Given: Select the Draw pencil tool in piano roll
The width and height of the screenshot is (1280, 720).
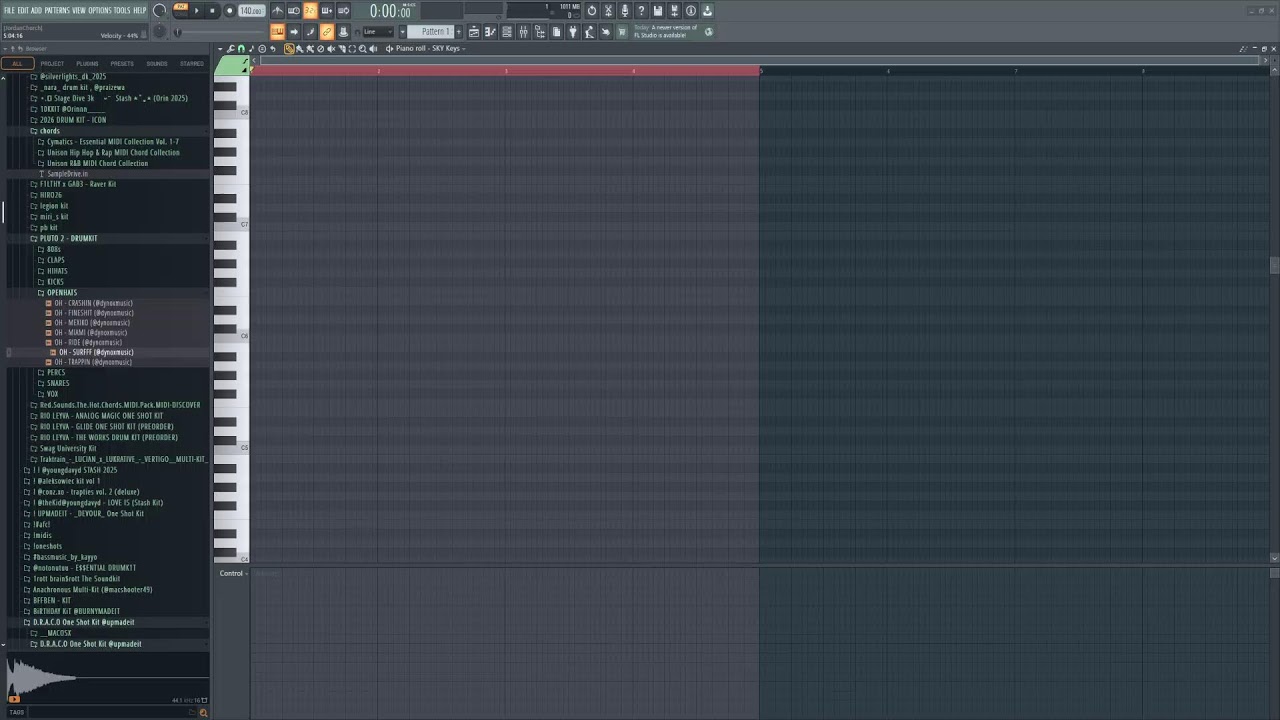Looking at the screenshot, I should [289, 48].
